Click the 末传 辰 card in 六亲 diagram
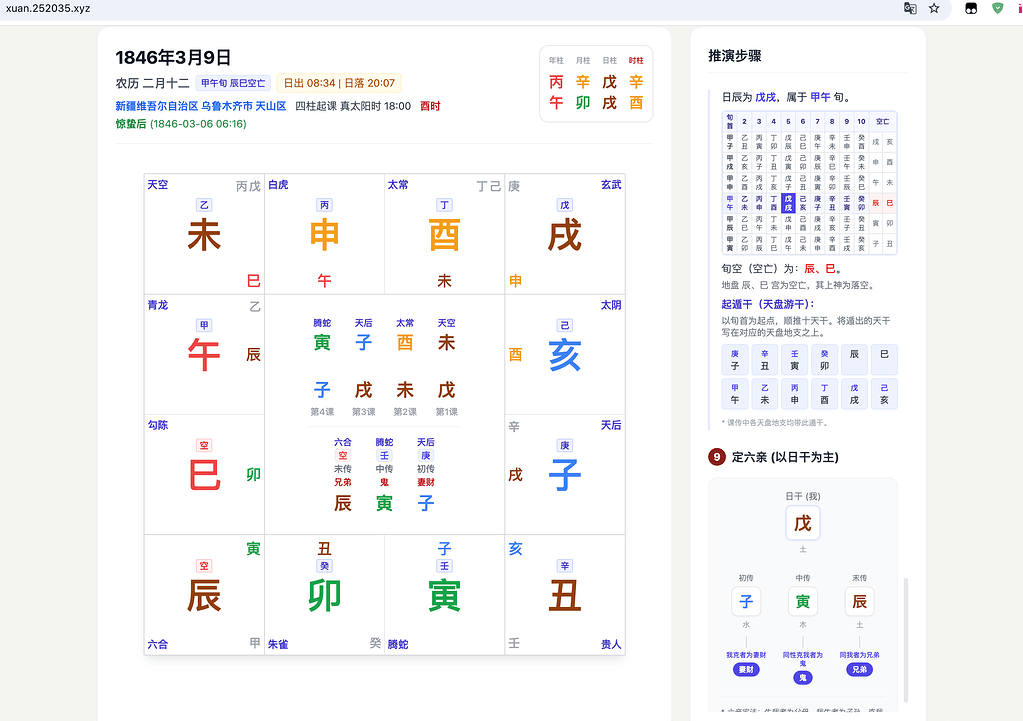Viewport: 1023px width, 721px height. click(x=859, y=601)
